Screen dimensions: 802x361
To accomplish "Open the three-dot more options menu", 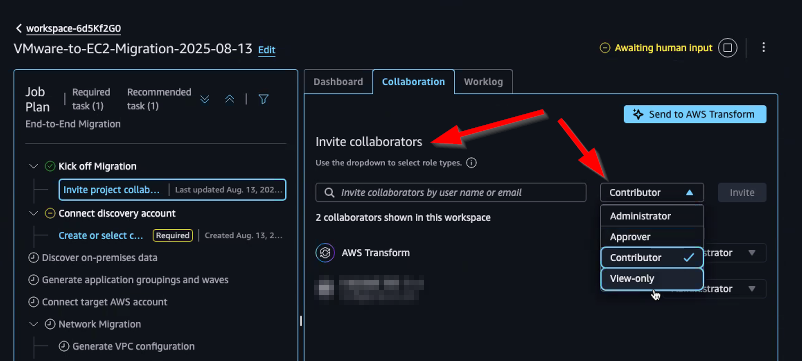I will point(764,48).
